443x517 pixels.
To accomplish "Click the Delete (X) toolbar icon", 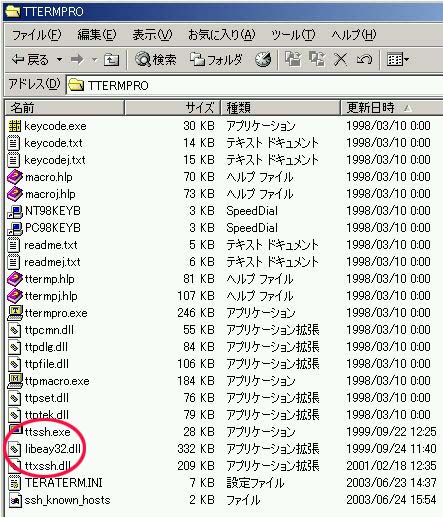I will tap(340, 60).
